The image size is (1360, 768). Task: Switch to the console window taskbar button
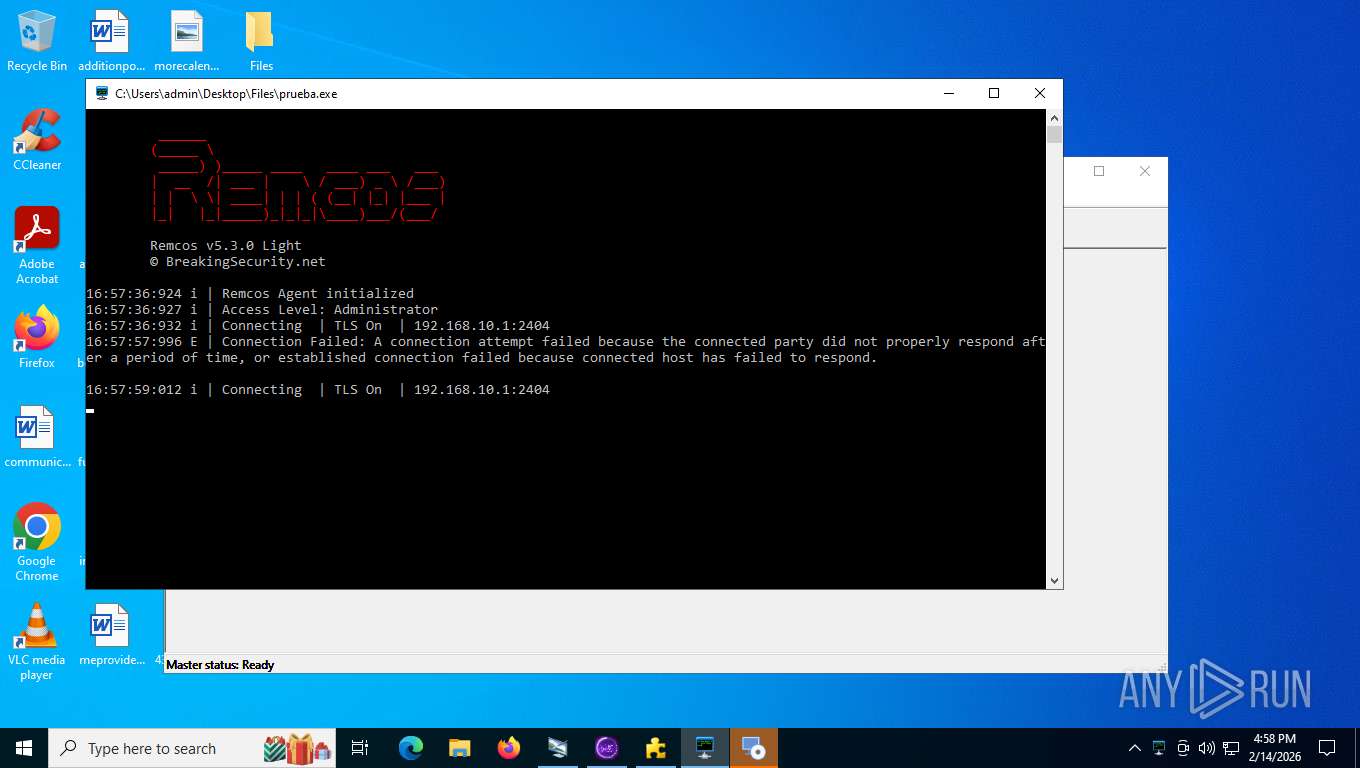(x=705, y=748)
